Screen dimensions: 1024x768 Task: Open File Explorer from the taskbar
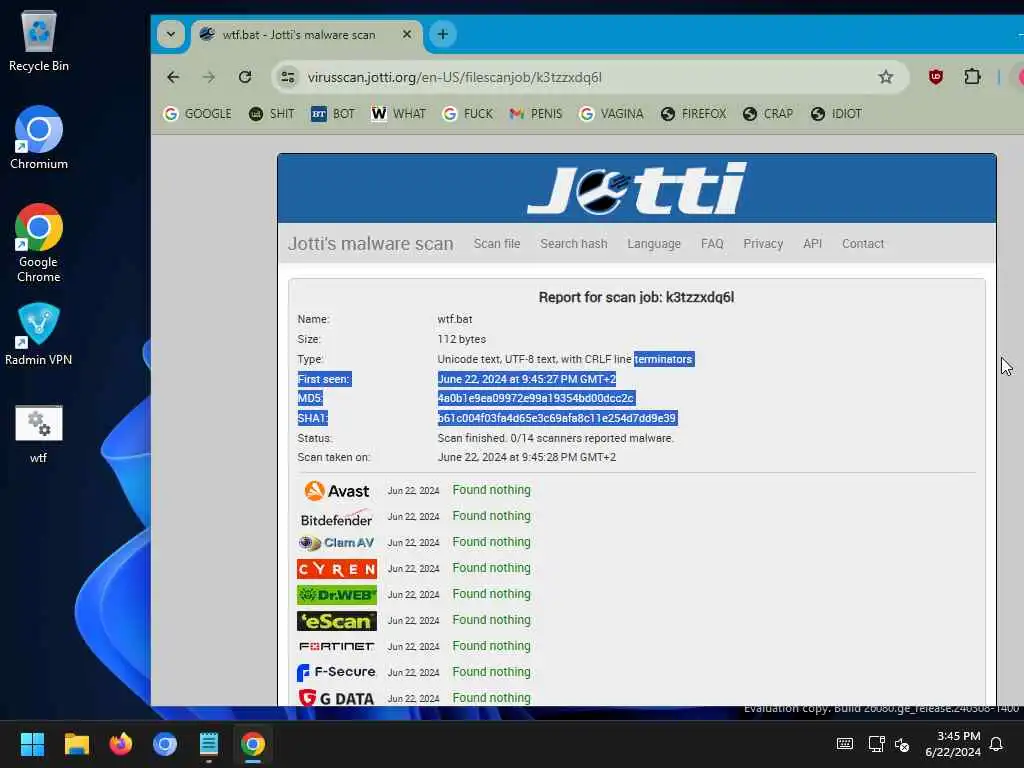[x=76, y=744]
